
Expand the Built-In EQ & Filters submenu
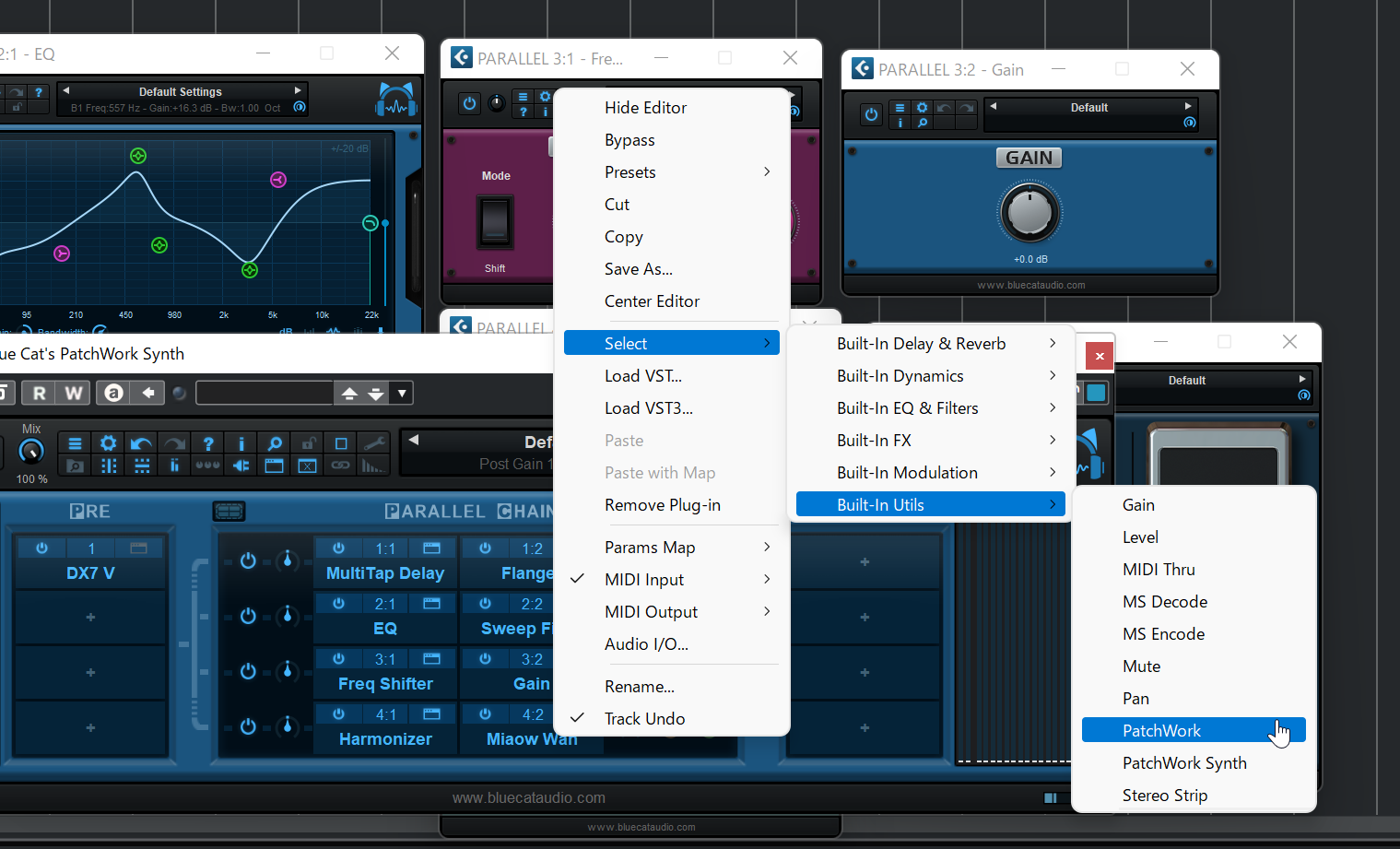pyautogui.click(x=931, y=408)
